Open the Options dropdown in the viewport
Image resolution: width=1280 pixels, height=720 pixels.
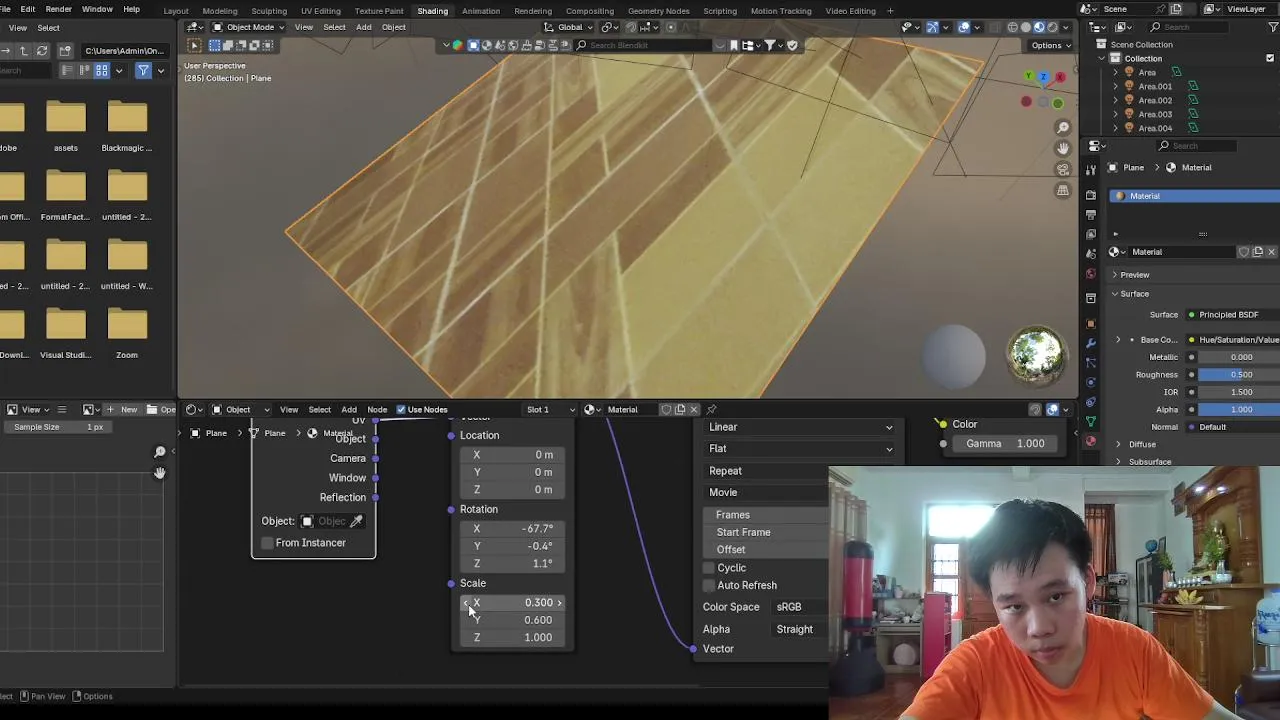click(1051, 45)
